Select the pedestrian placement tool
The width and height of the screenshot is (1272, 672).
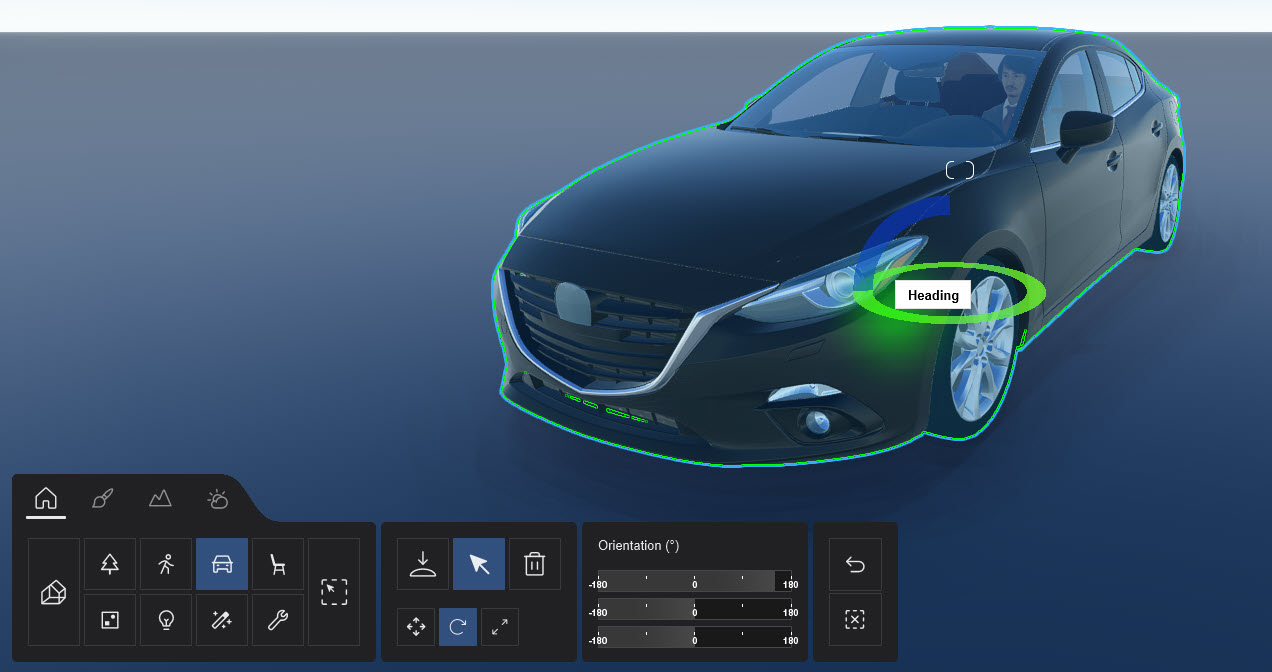(x=165, y=563)
